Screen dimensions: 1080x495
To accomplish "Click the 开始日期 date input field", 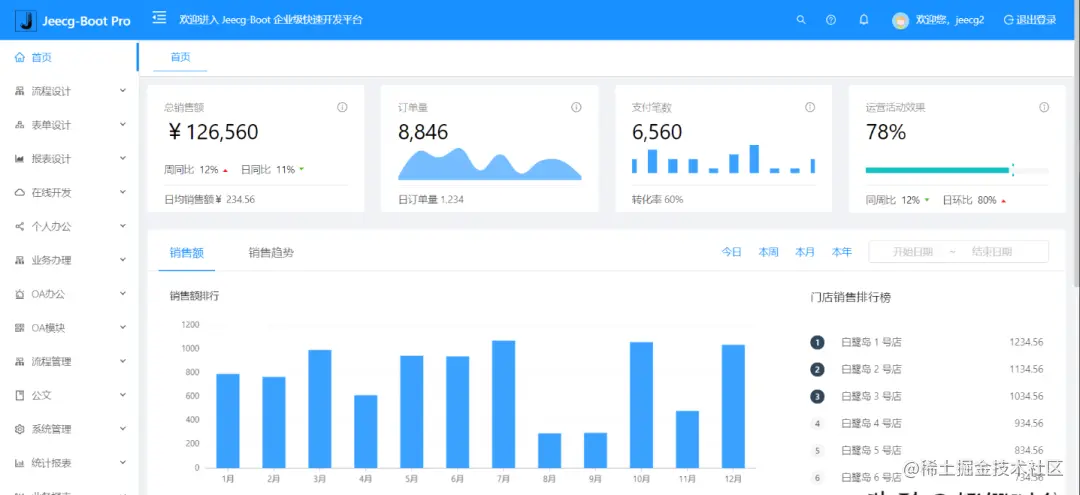I will pyautogui.click(x=913, y=252).
